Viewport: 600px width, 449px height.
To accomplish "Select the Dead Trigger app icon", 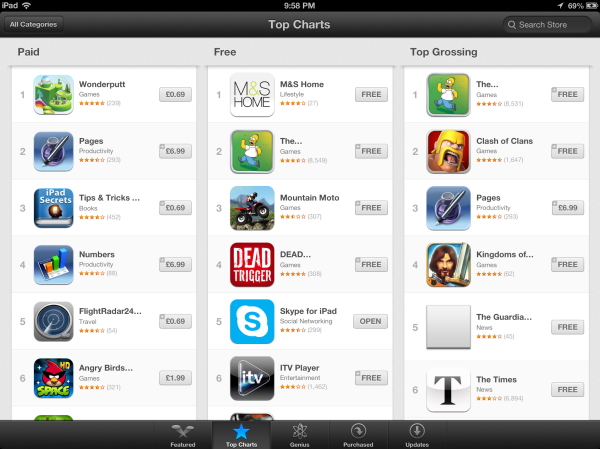I will pyautogui.click(x=252, y=265).
